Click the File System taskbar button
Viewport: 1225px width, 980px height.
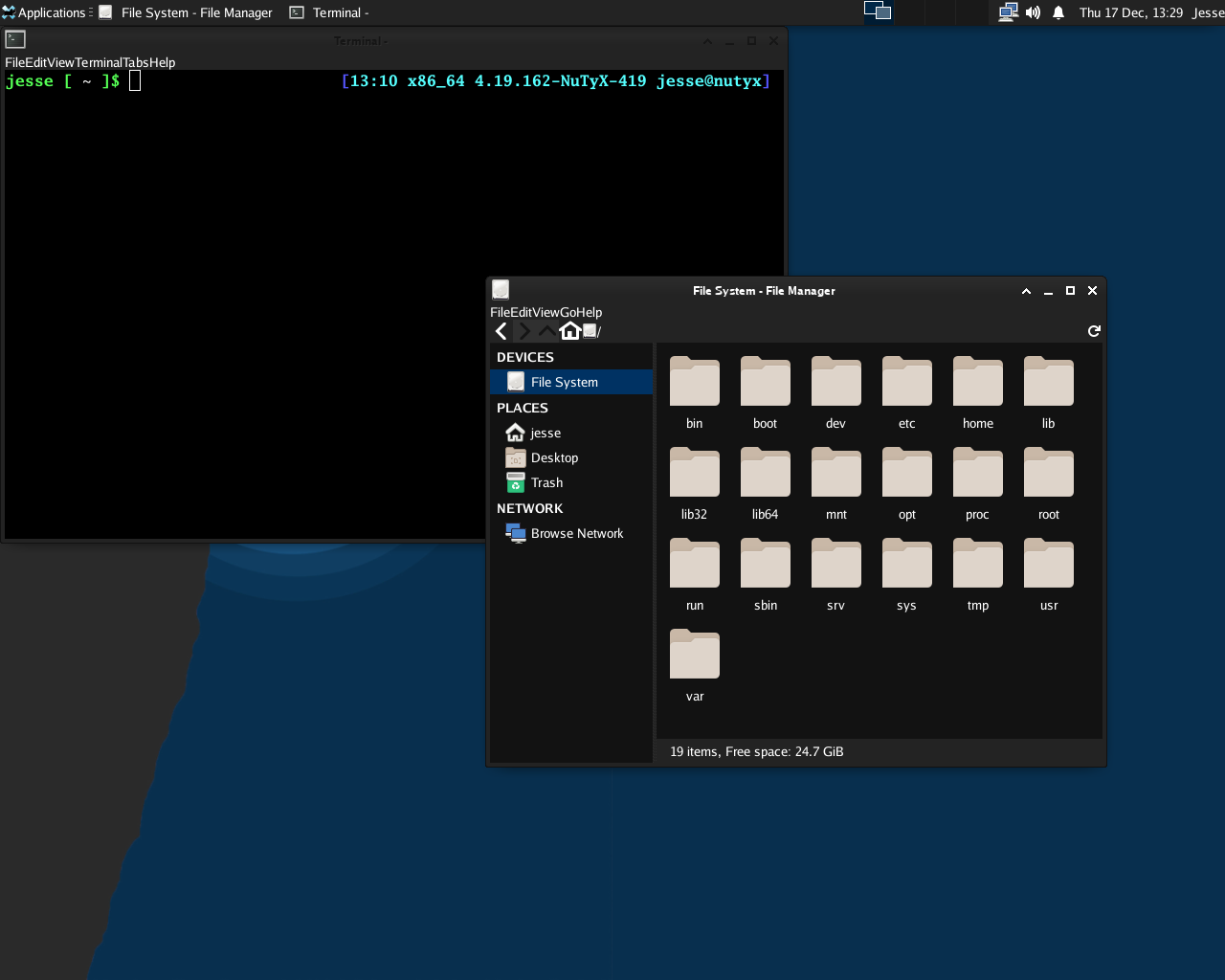187,12
